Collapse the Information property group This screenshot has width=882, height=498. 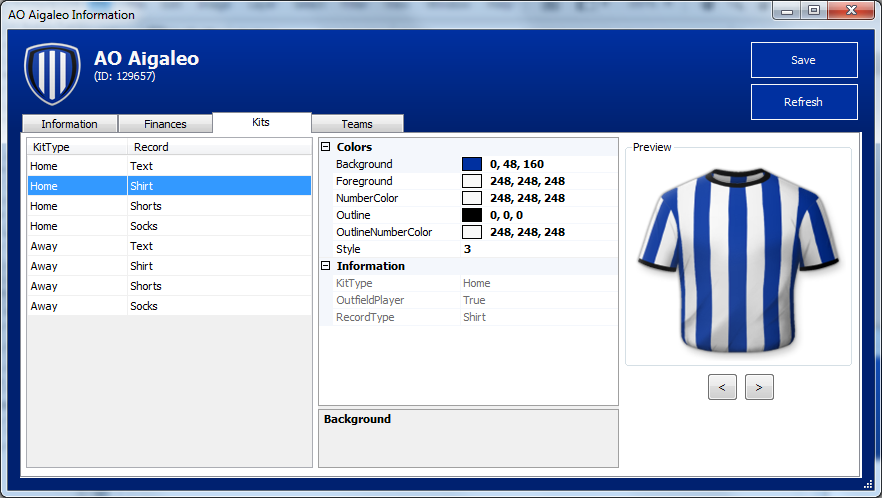pos(325,266)
